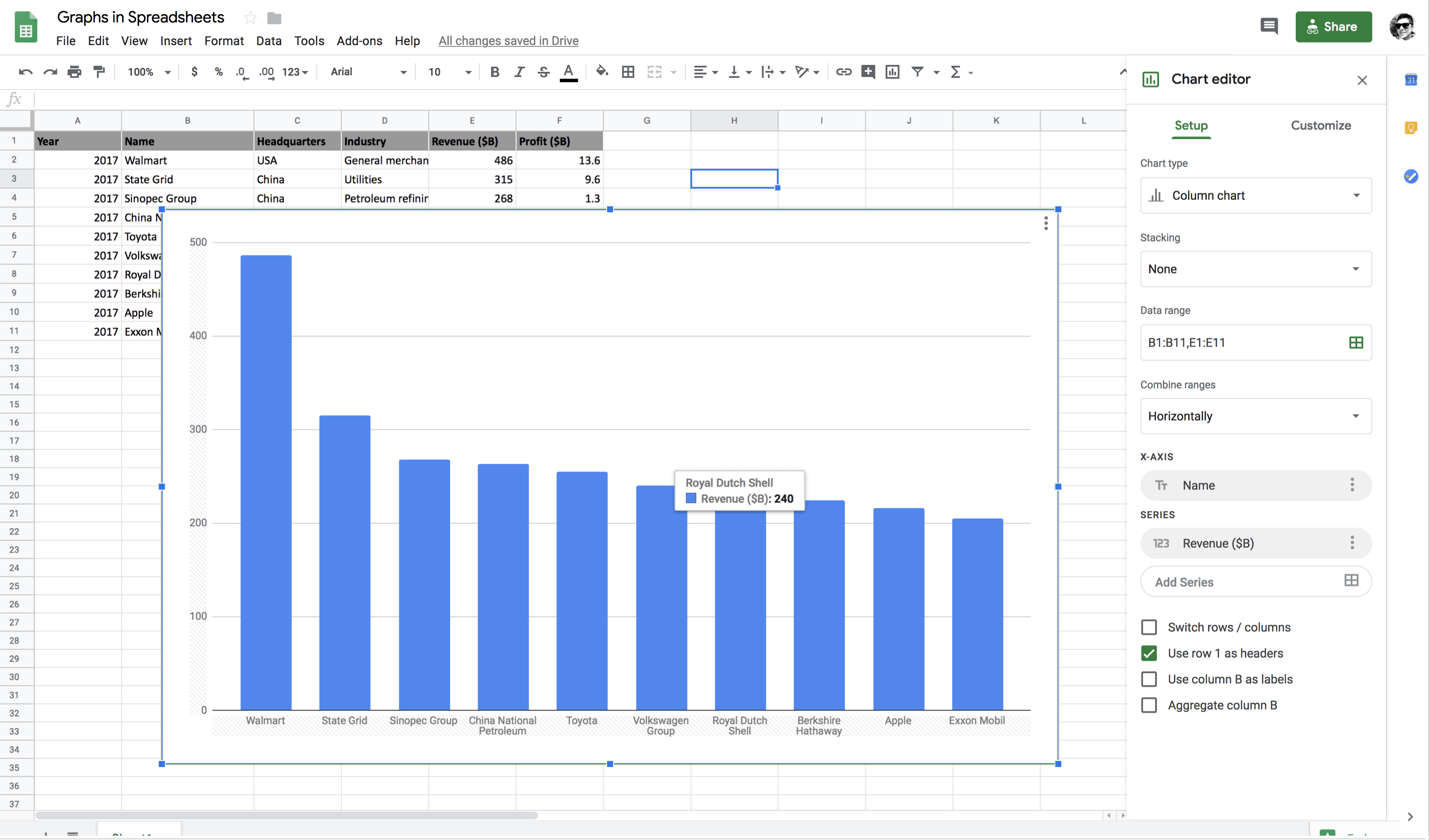Click the Insert chart toolbar icon
This screenshot has width=1429, height=840.
(892, 72)
